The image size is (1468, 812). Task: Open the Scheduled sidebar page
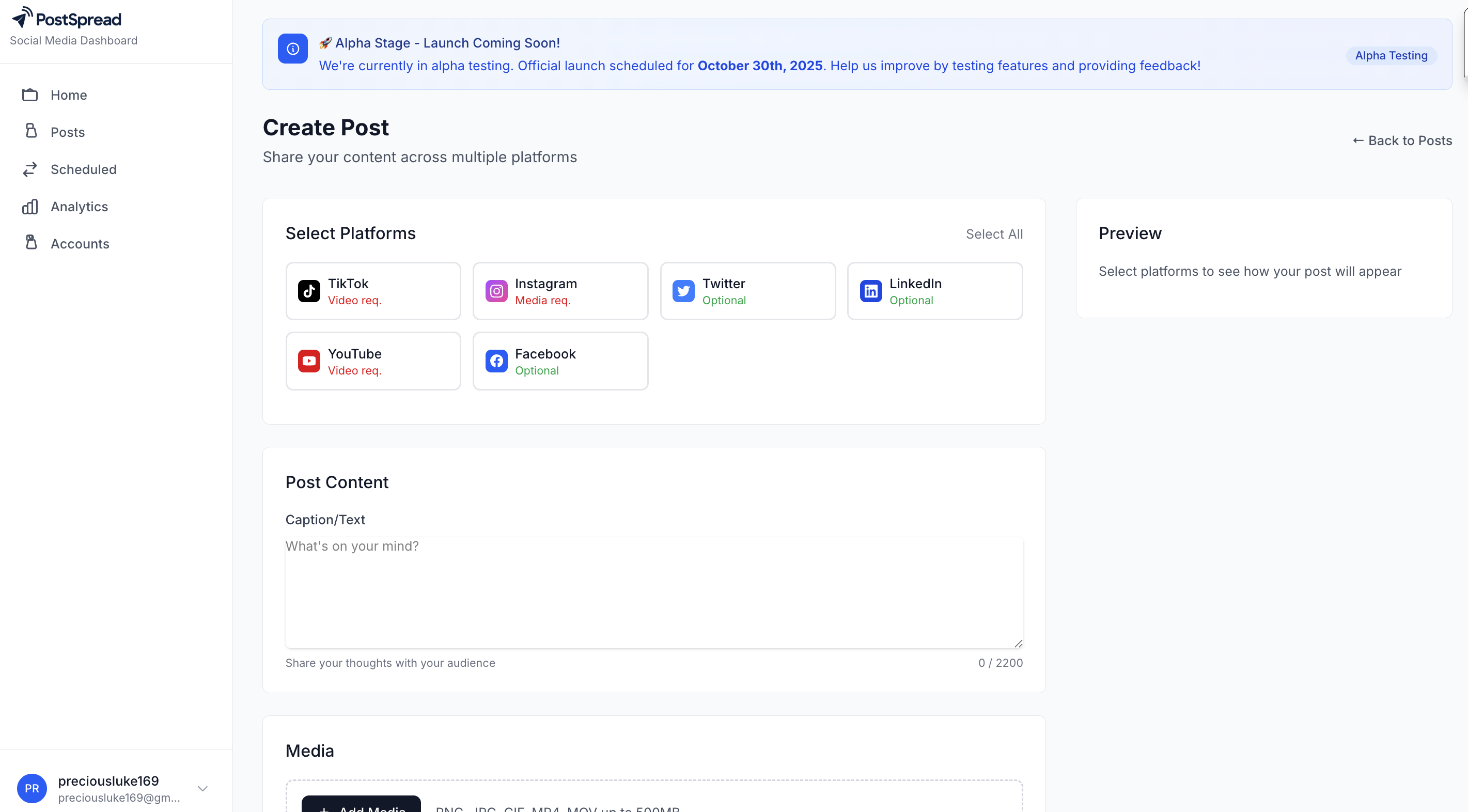[x=83, y=169]
